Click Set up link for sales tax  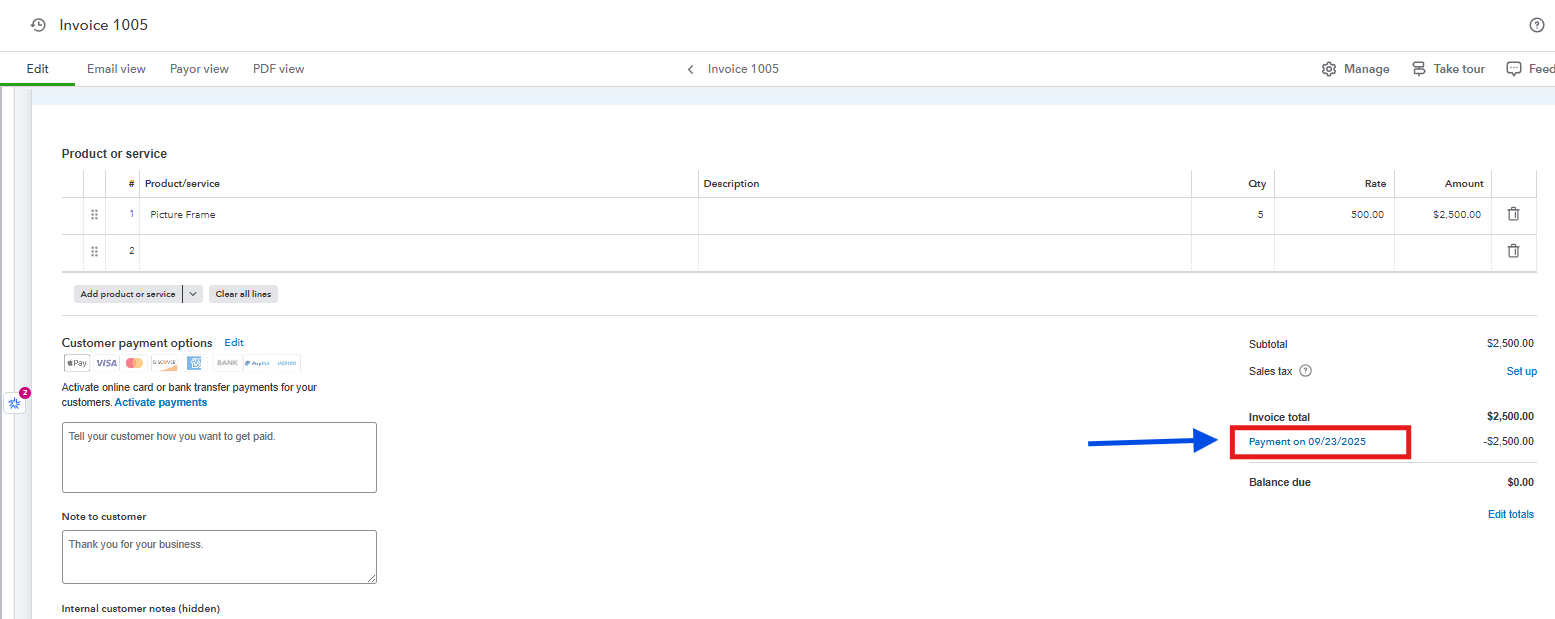pos(1521,371)
